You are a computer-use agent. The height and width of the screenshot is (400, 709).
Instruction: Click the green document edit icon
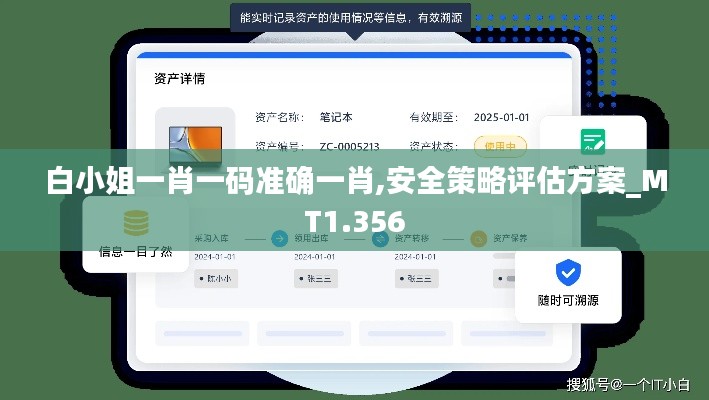coord(593,141)
